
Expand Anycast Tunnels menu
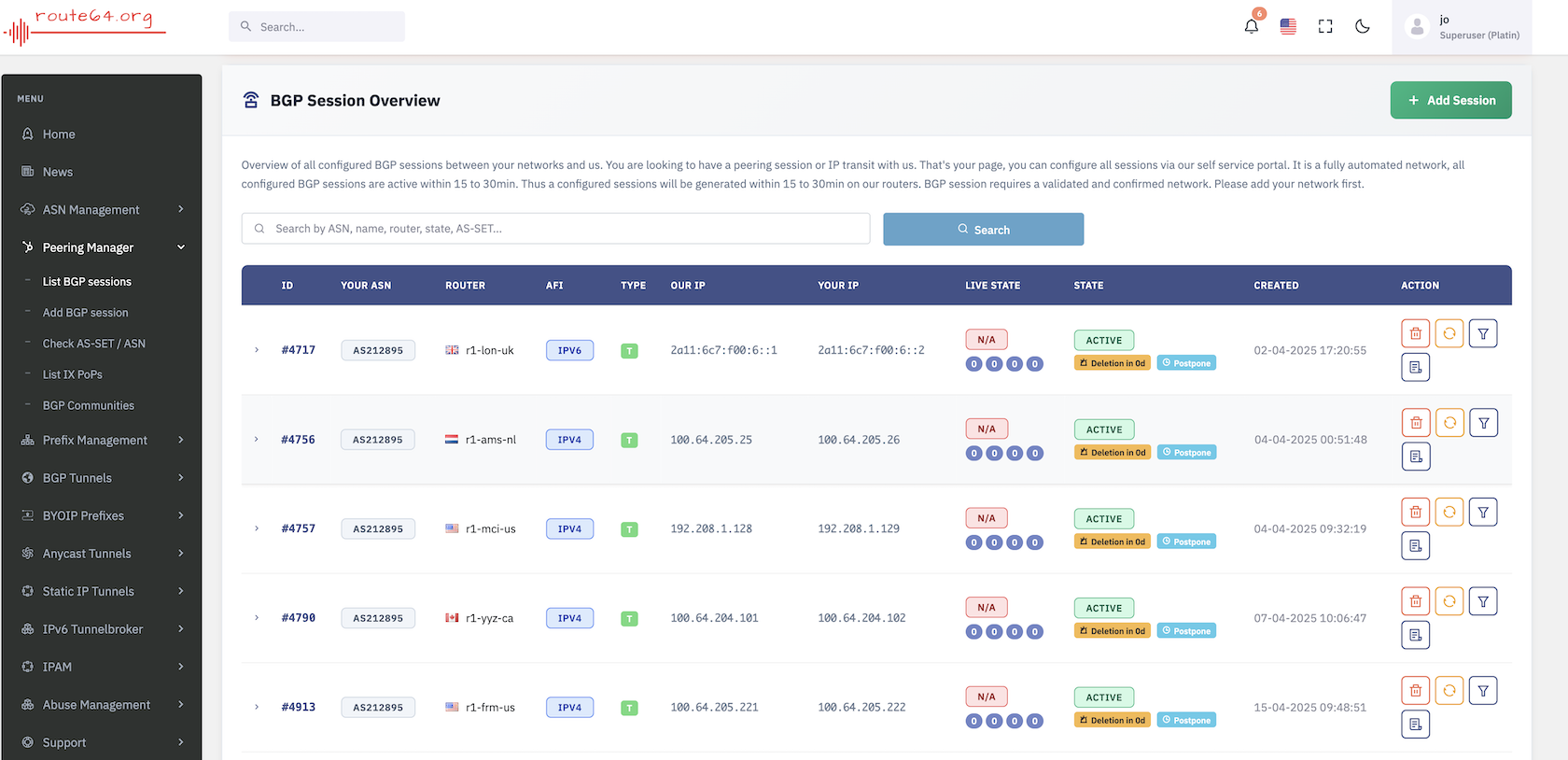click(102, 554)
